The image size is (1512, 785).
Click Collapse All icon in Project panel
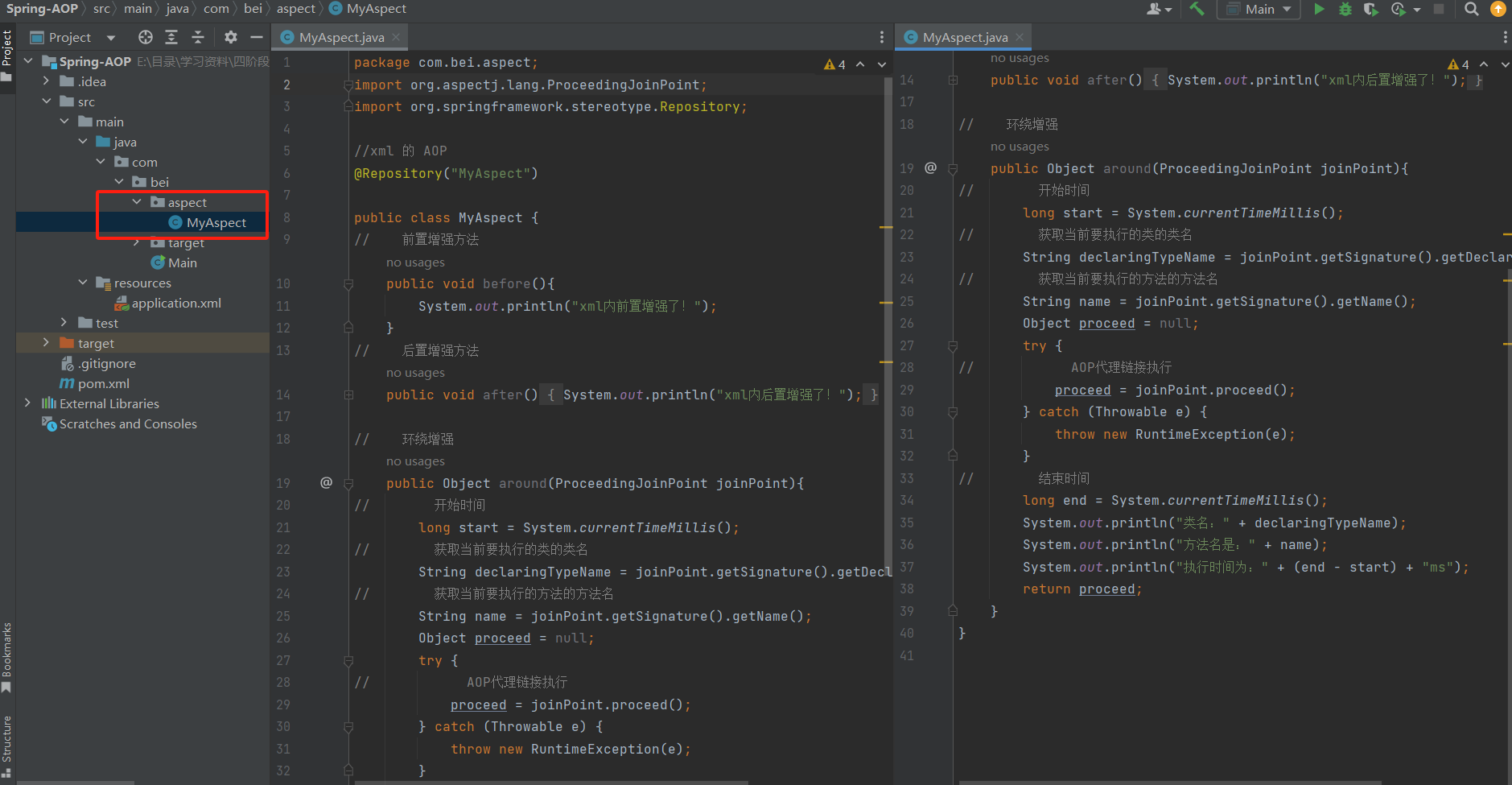tap(198, 37)
